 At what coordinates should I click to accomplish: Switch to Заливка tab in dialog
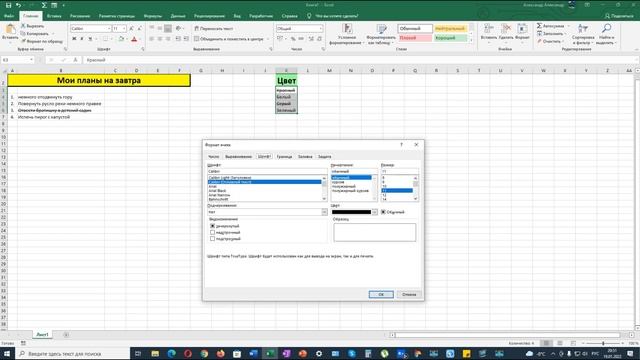tap(305, 157)
